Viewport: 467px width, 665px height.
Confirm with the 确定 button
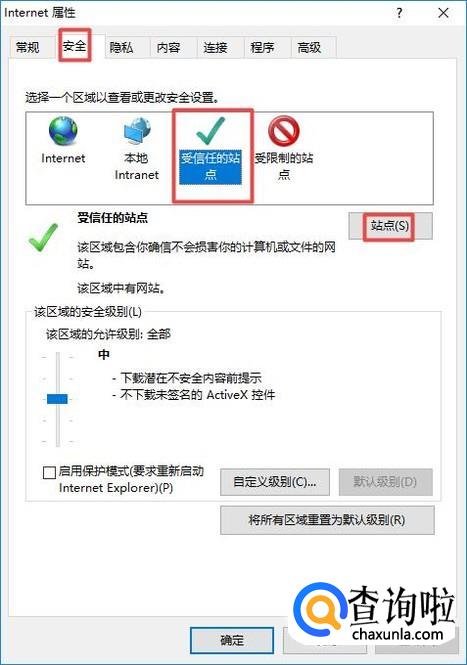click(x=232, y=640)
